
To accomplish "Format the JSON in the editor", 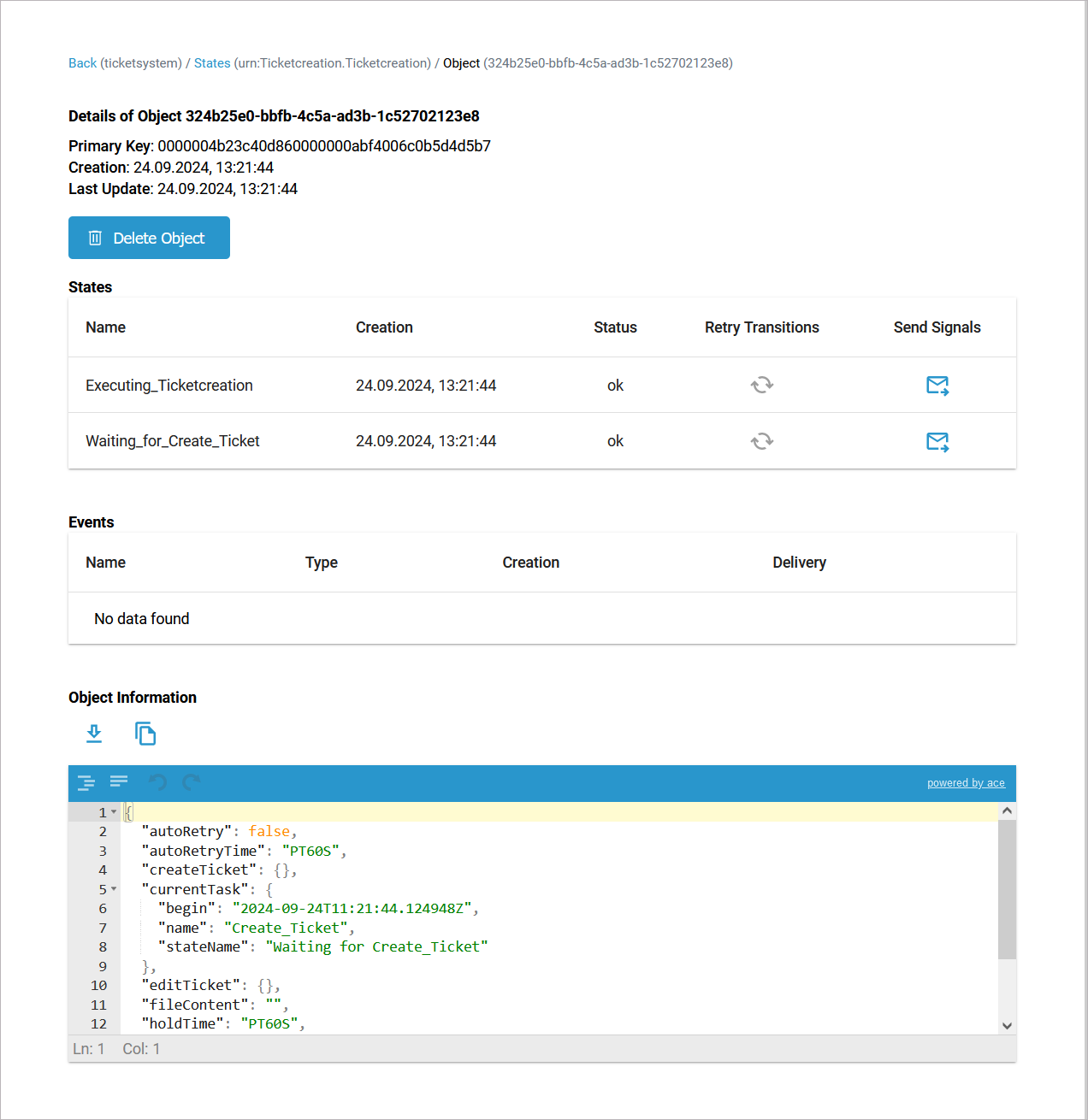I will tap(86, 782).
